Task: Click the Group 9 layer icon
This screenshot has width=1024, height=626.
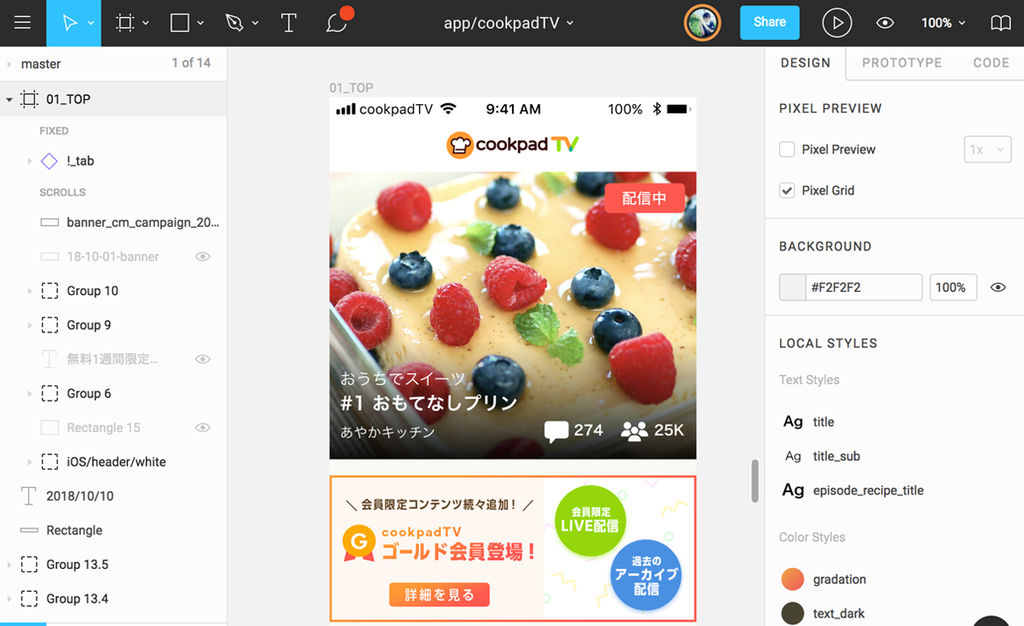Action: click(x=50, y=324)
